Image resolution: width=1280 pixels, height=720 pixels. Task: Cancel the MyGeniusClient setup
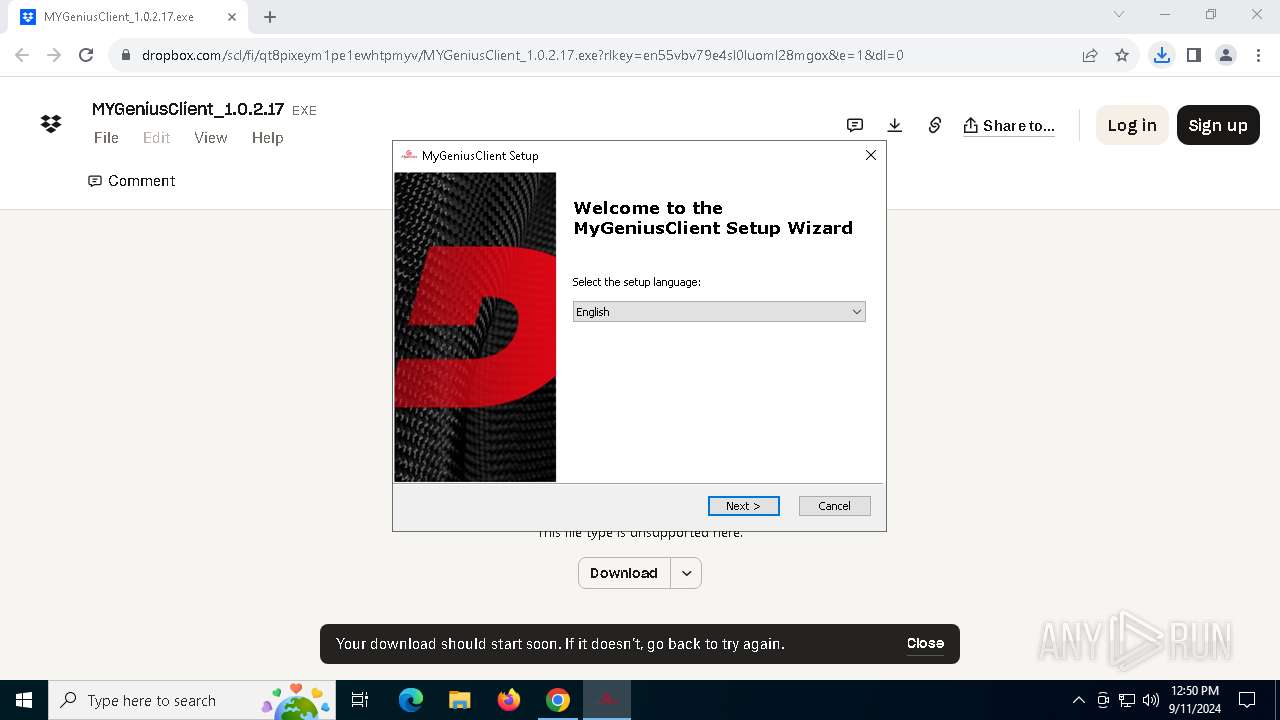click(834, 506)
